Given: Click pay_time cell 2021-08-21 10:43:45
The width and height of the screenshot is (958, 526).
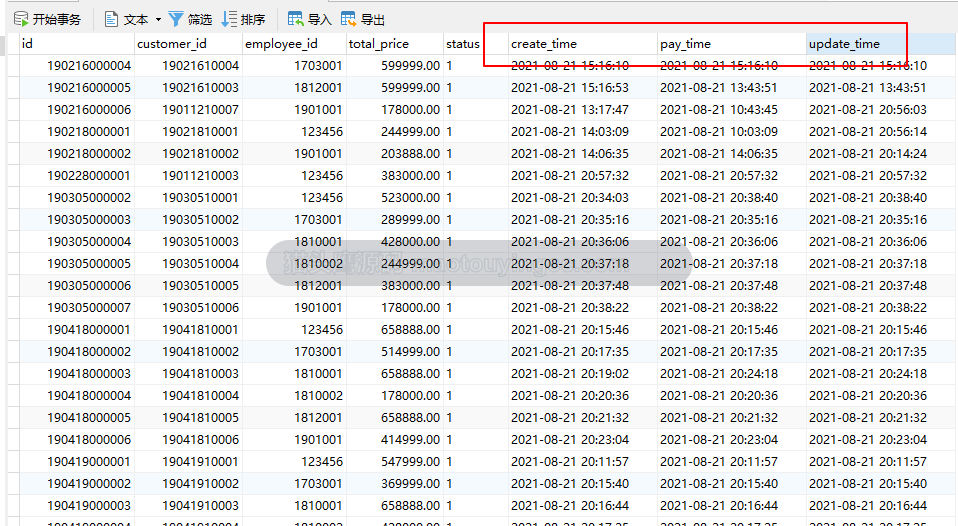Looking at the screenshot, I should tap(732, 110).
